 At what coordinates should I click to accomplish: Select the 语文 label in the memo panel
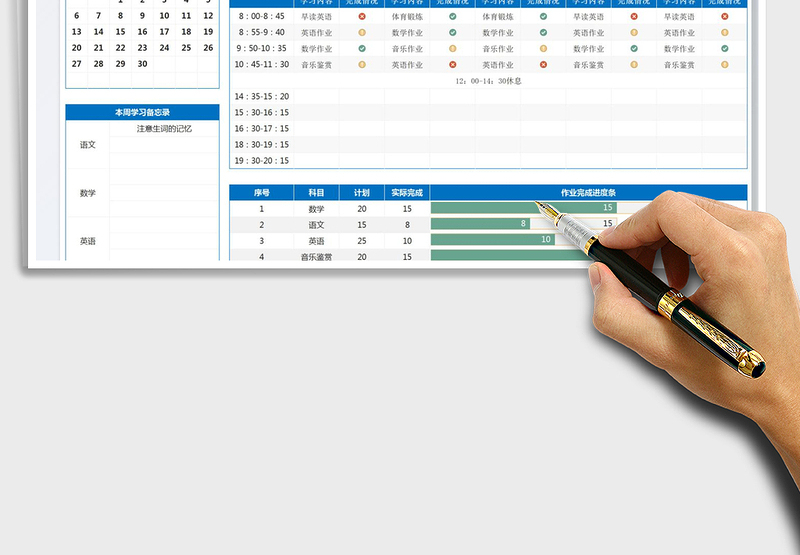(88, 145)
